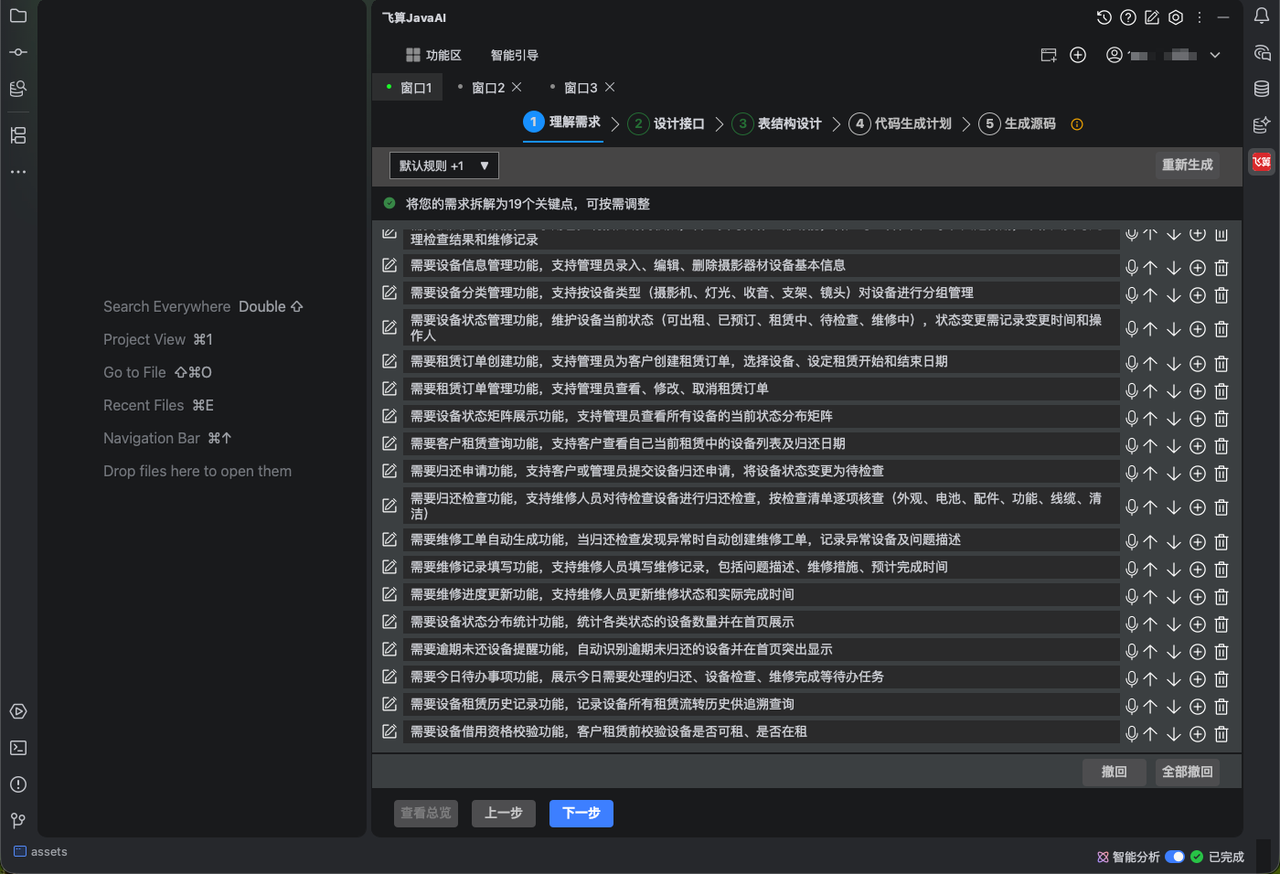
Task: Go to step 3 表结构设计
Action: [x=776, y=124]
